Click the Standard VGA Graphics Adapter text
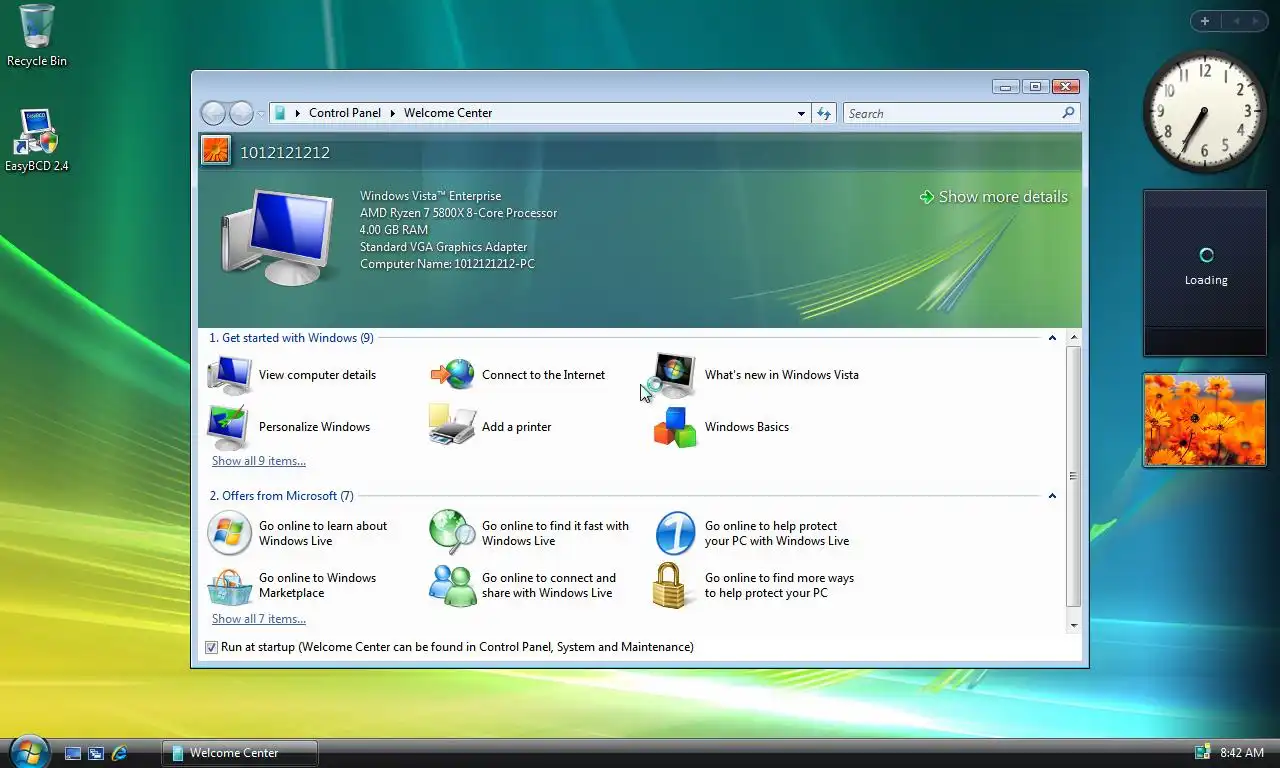1280x768 pixels. [x=443, y=247]
